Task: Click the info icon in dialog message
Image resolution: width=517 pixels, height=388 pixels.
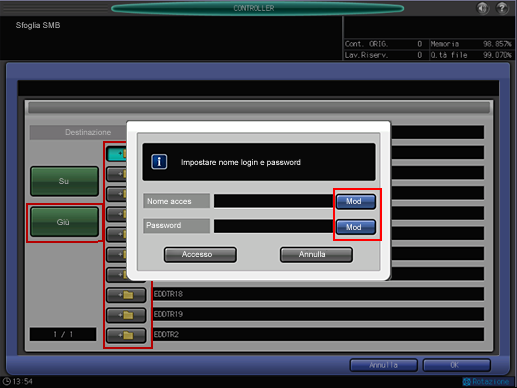Action: click(159, 162)
